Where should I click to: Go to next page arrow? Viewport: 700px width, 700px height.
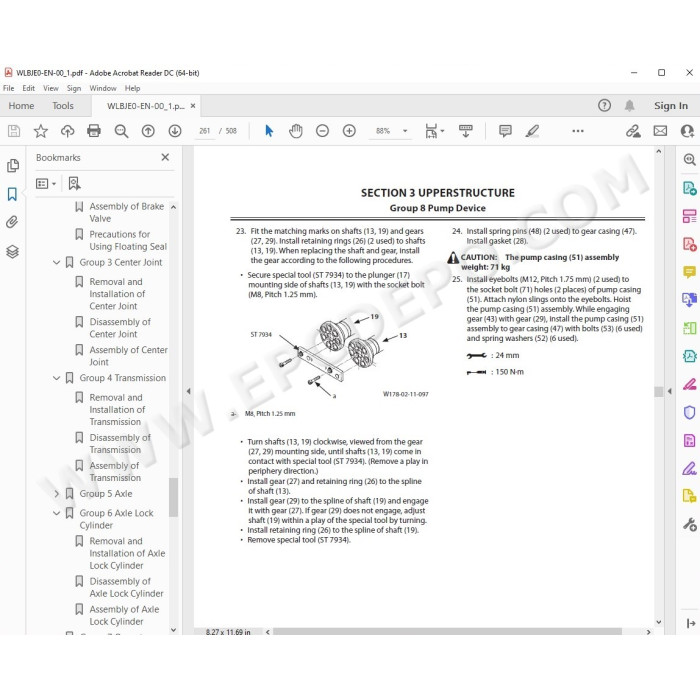[x=175, y=131]
